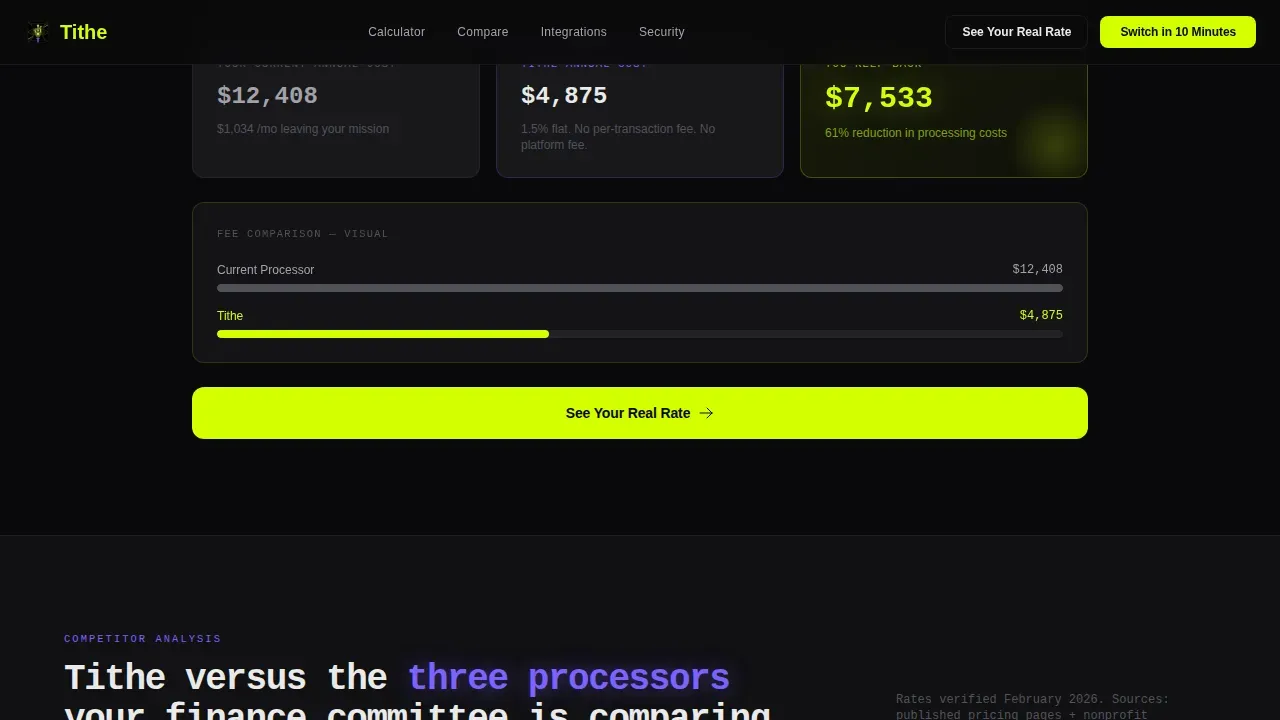Viewport: 1280px width, 720px height.
Task: Click large See Your Real Rate button
Action: coord(640,413)
